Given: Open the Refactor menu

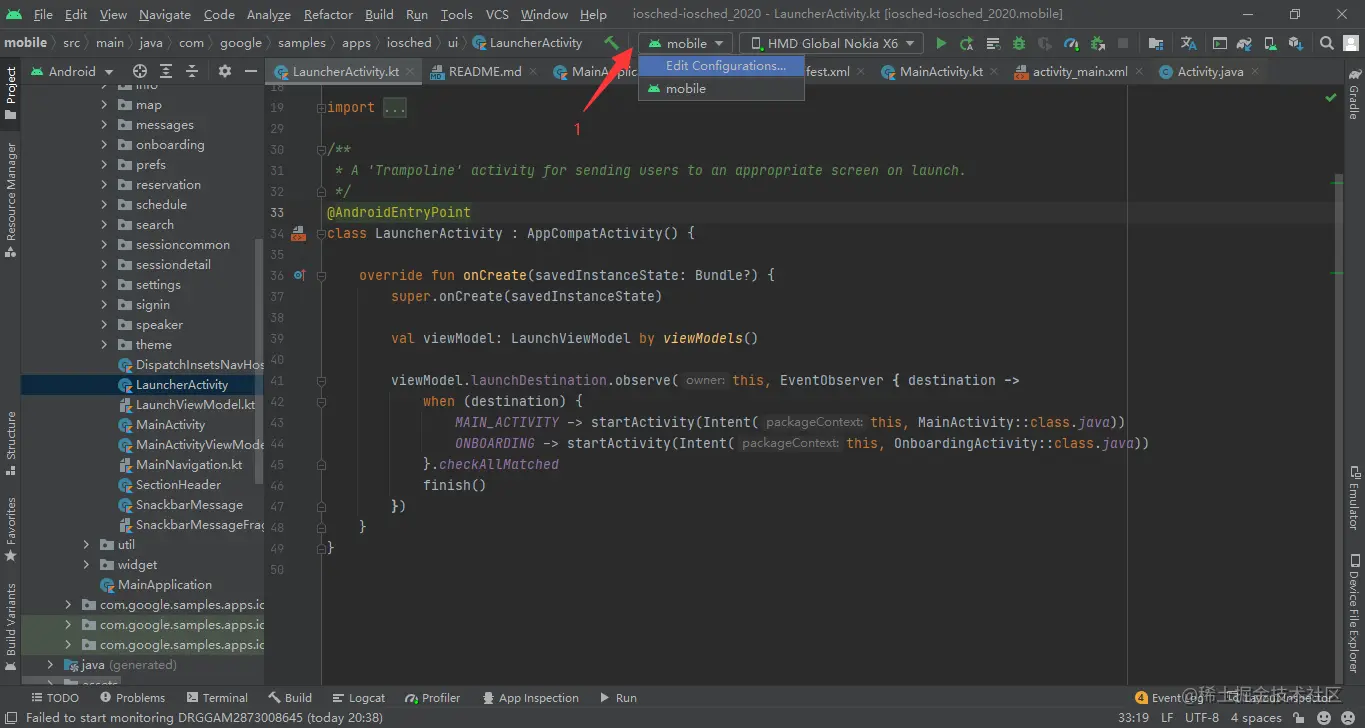Looking at the screenshot, I should point(328,15).
